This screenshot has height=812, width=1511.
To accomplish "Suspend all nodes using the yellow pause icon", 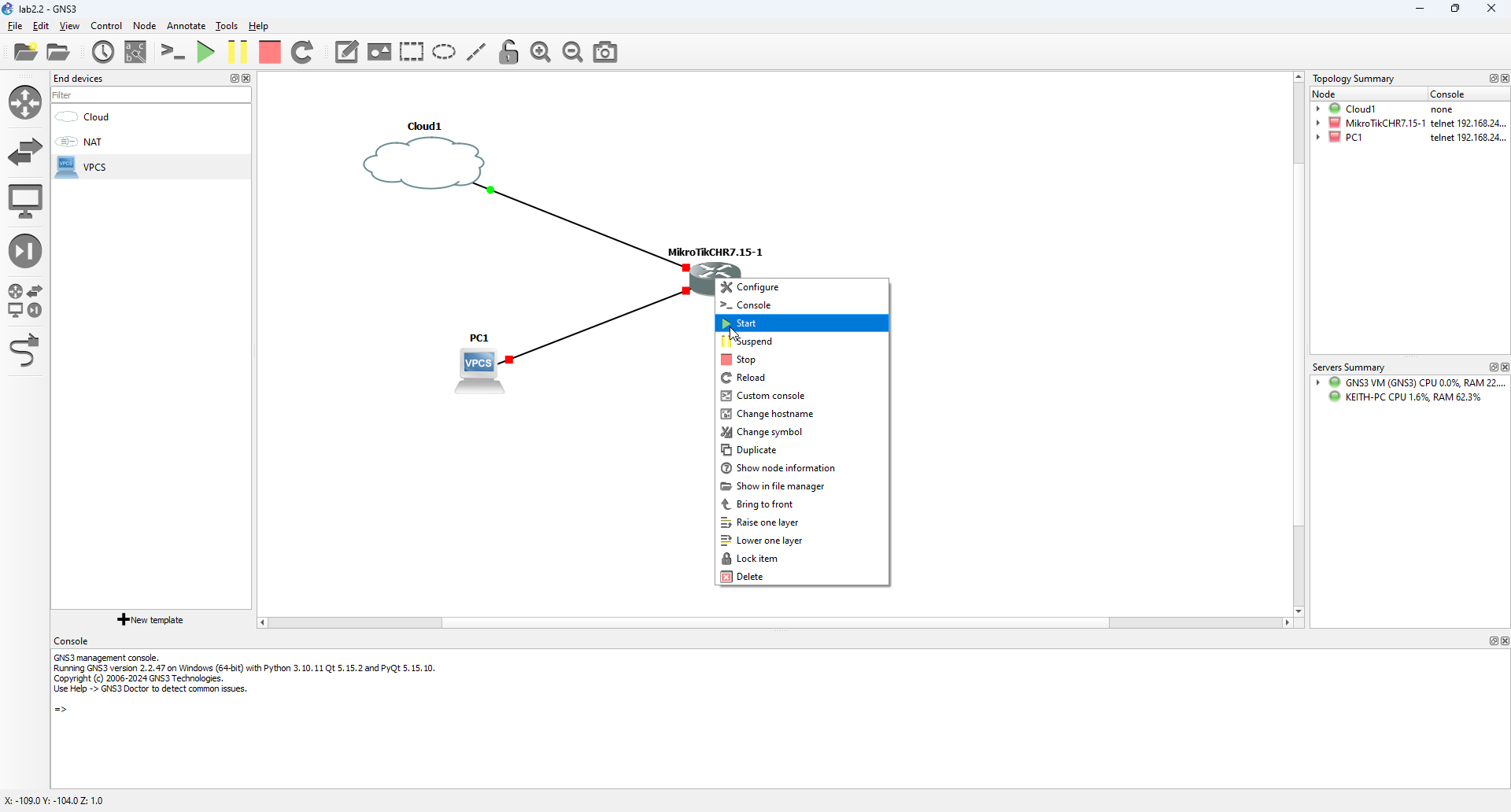I will [x=237, y=52].
